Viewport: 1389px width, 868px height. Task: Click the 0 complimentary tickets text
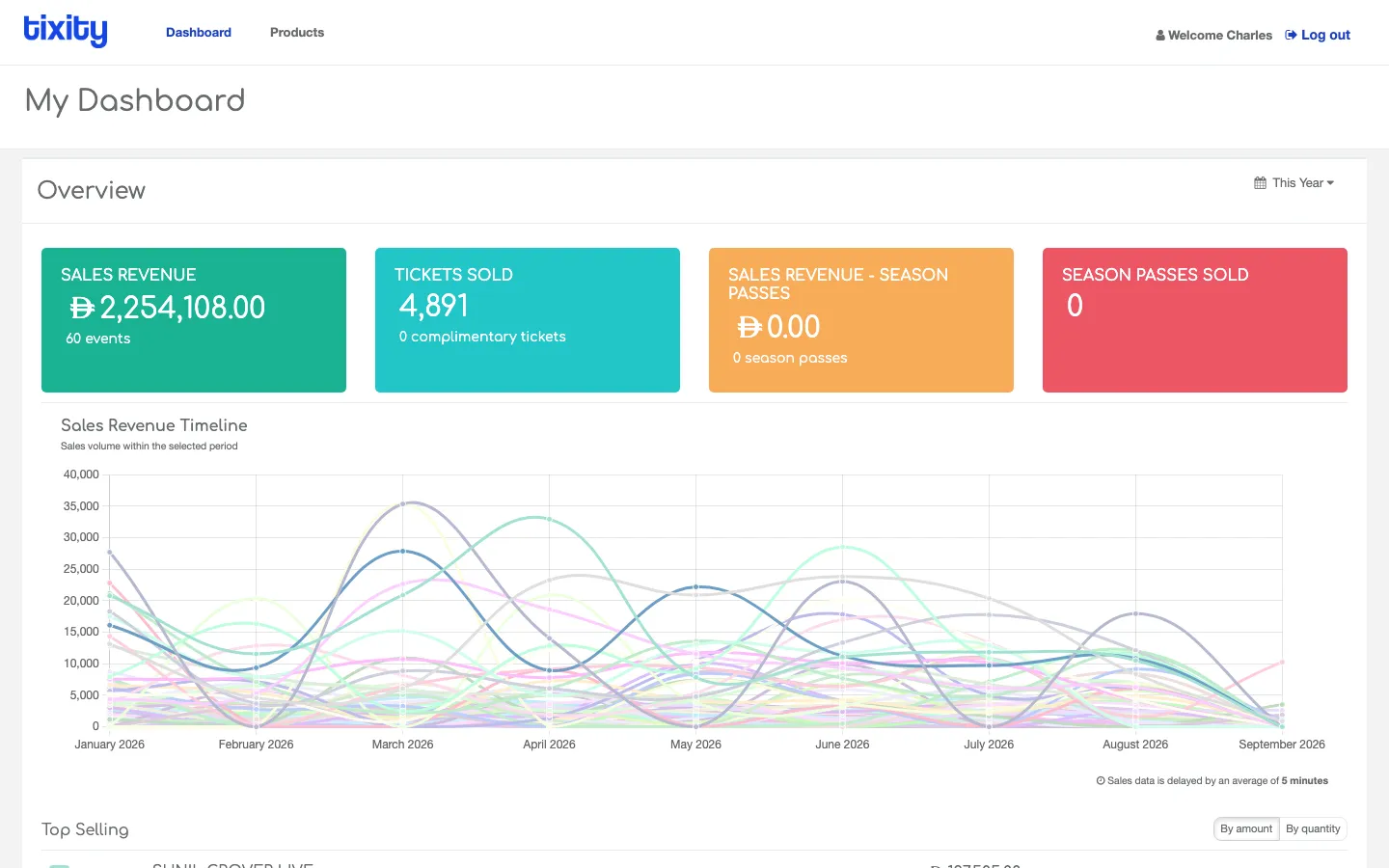point(482,337)
